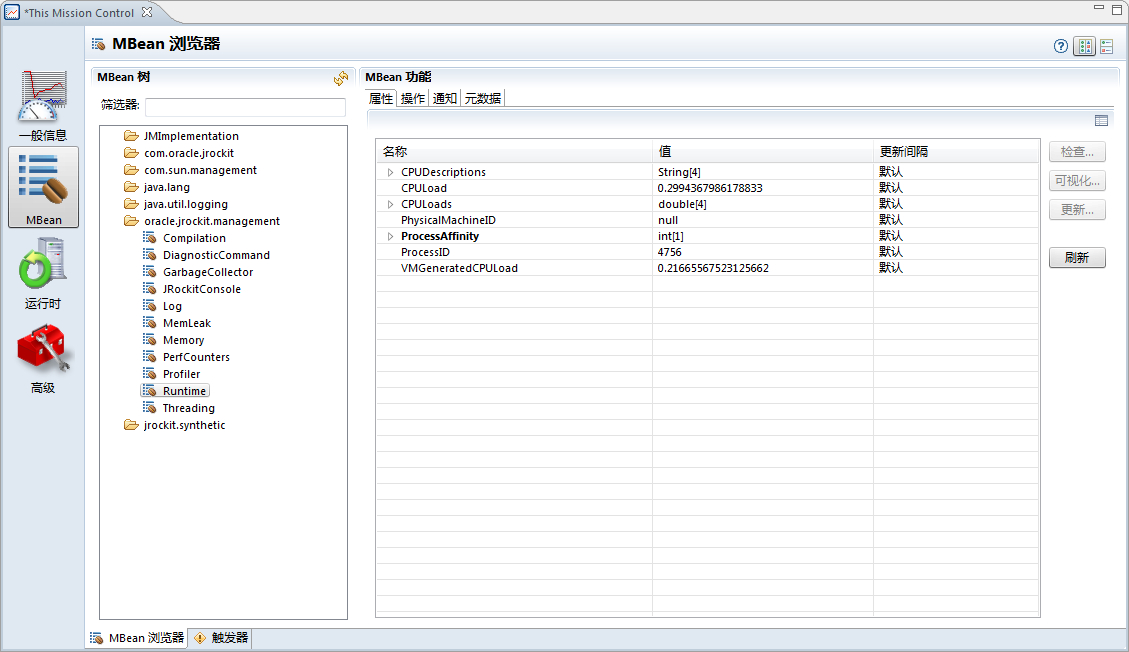1129x652 pixels.
Task: Open the 一般信息 overview tab group
Action: (x=43, y=104)
